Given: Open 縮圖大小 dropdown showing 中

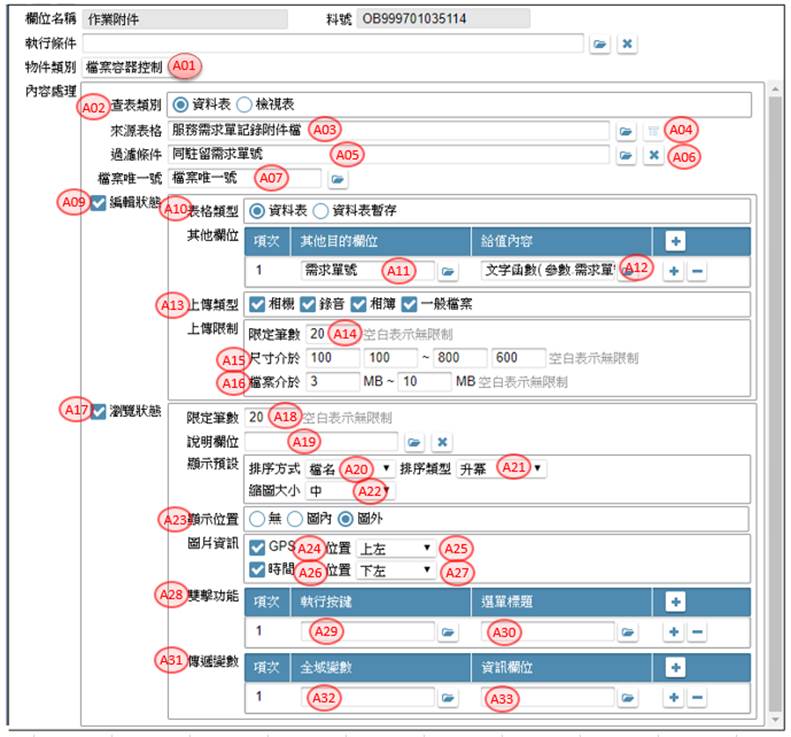Looking at the screenshot, I should 351,491.
